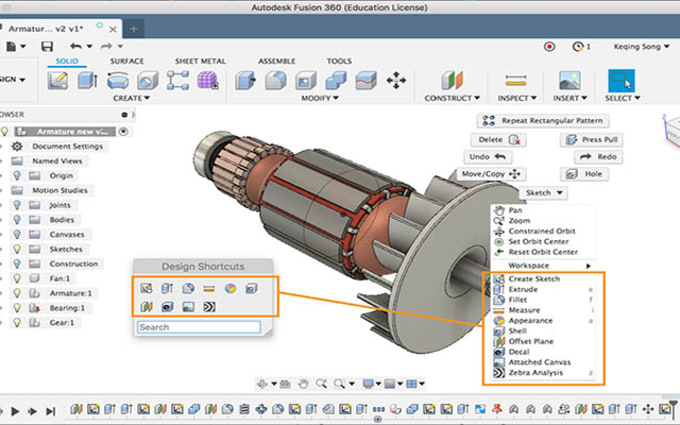Click the record button in the top bar
This screenshot has height=425, width=680.
pyautogui.click(x=549, y=46)
